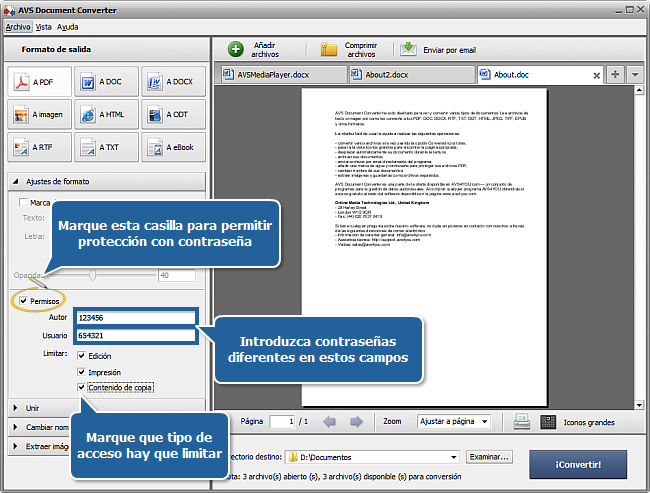Choose the A HTML output format
This screenshot has width=650, height=493.
(106, 114)
